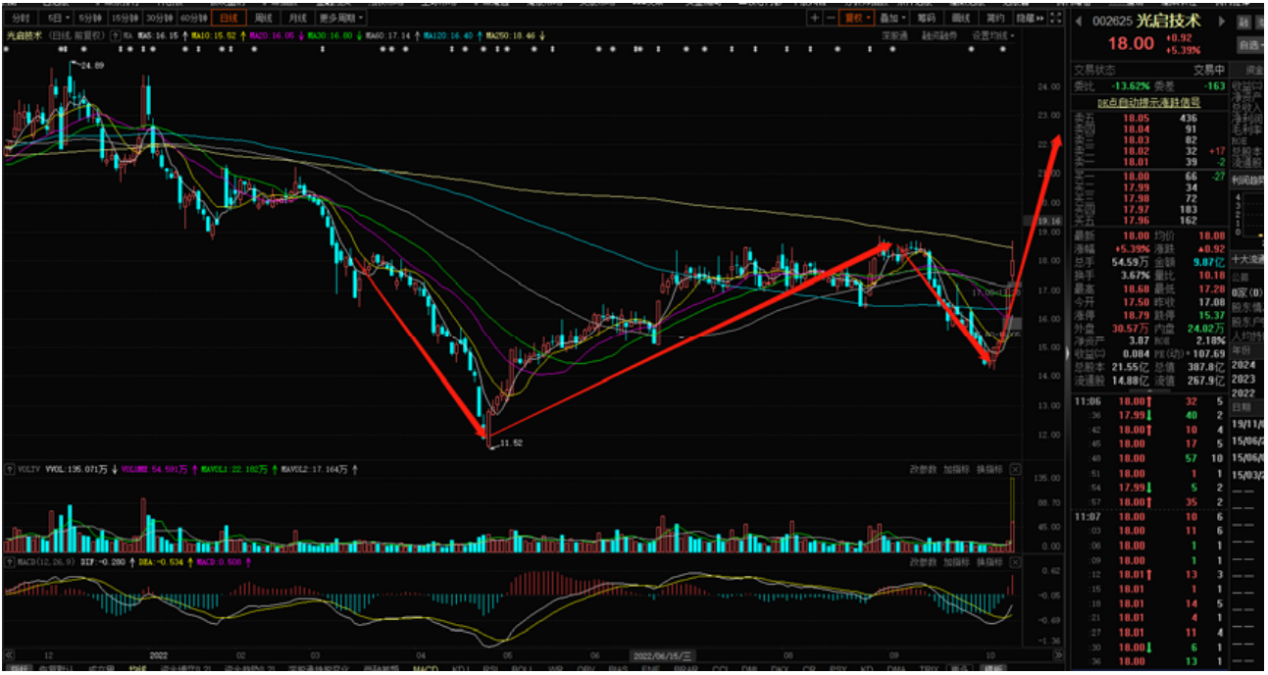Select the MACD indicator tab
The image size is (1268, 675).
tap(426, 668)
